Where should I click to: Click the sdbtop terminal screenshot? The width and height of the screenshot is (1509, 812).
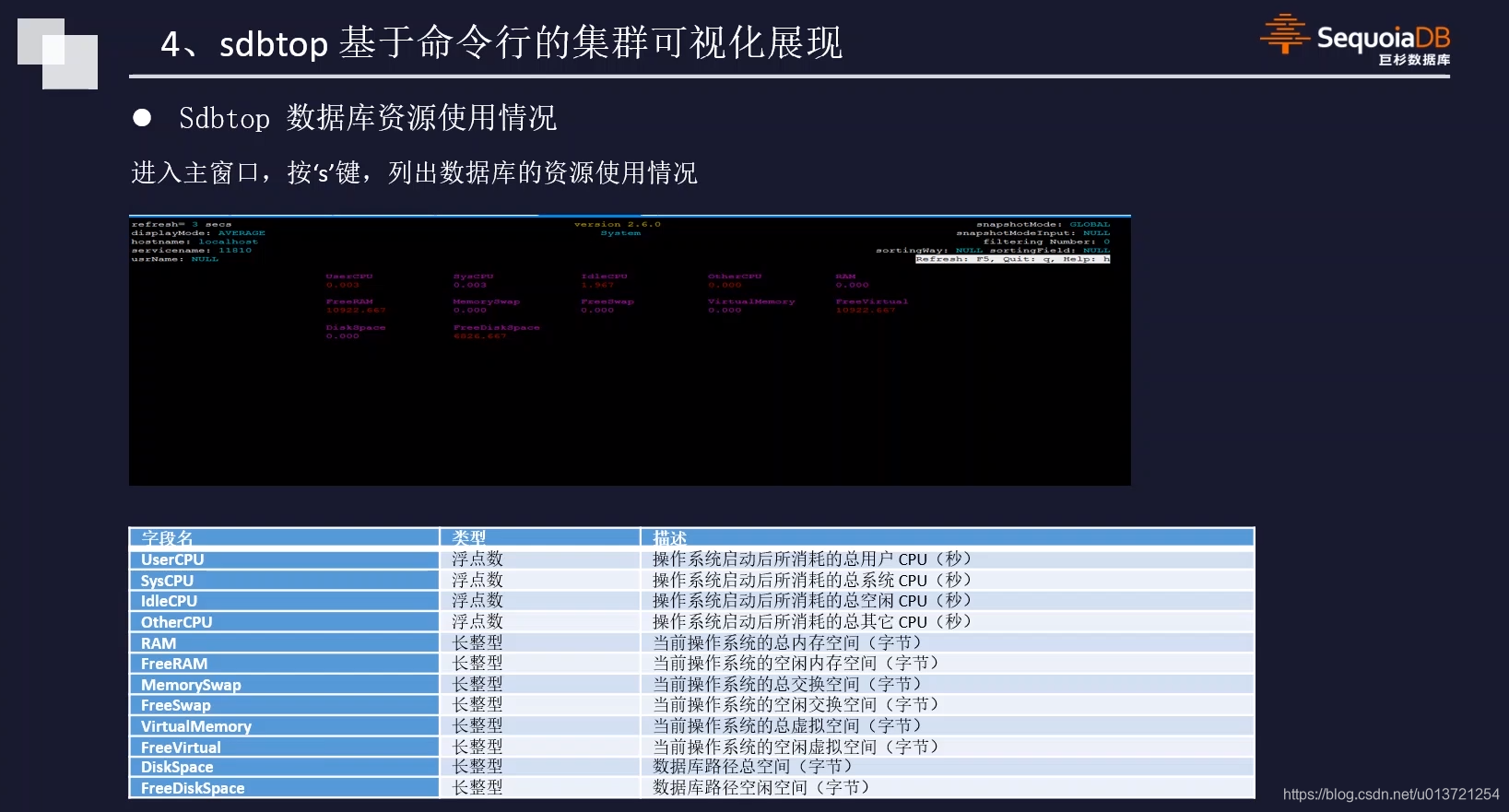tap(630, 350)
